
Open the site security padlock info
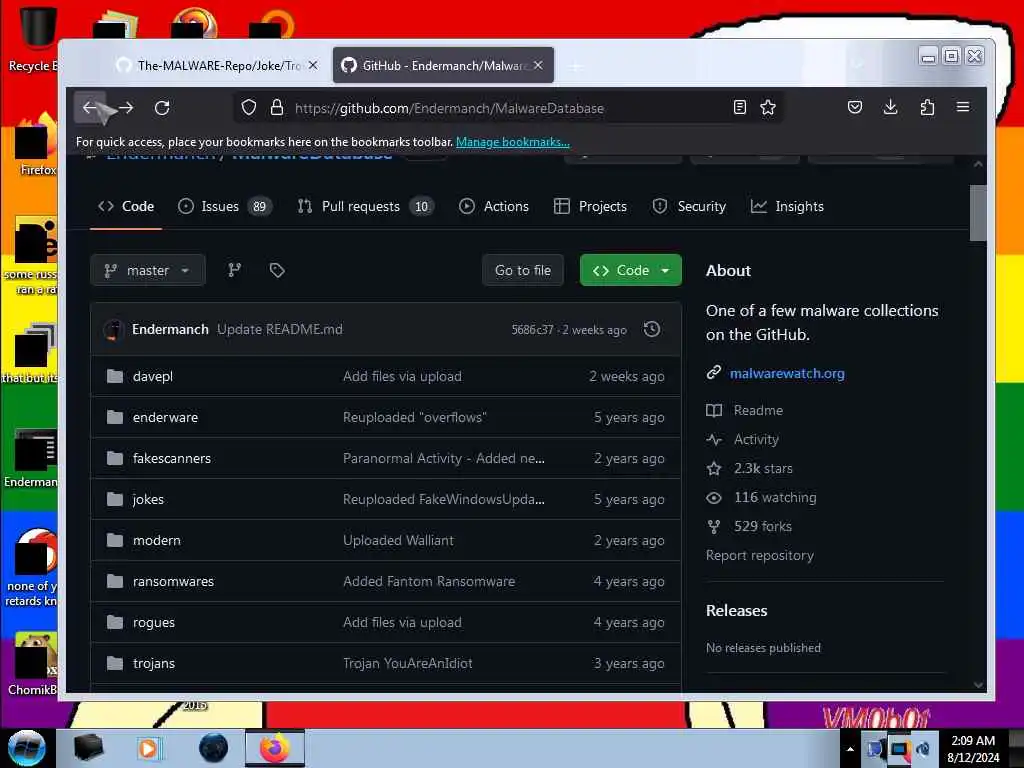[277, 108]
